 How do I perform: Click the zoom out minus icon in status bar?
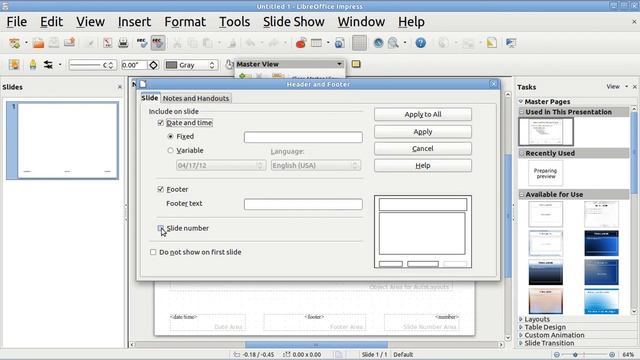tap(556, 355)
